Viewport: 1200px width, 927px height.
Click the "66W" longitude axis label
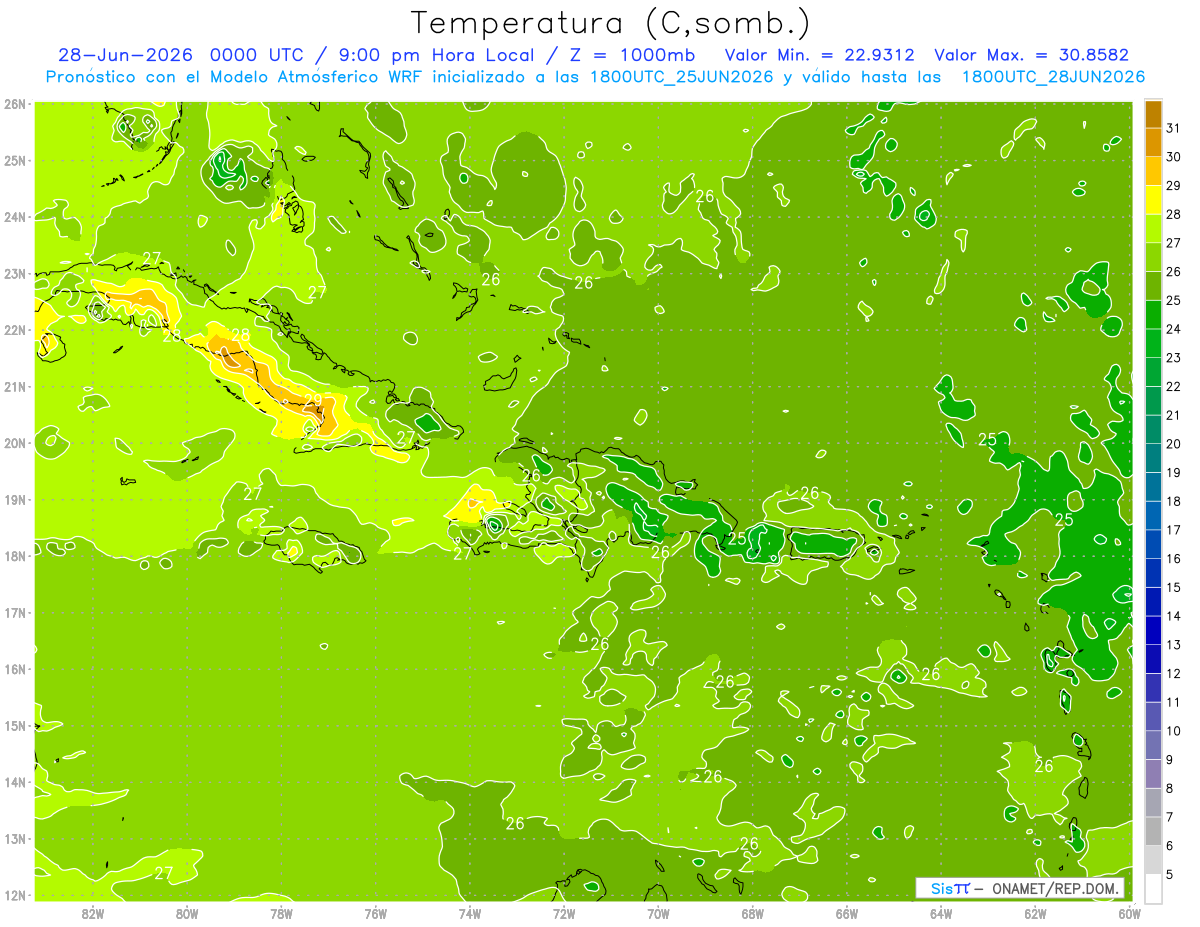click(x=846, y=913)
